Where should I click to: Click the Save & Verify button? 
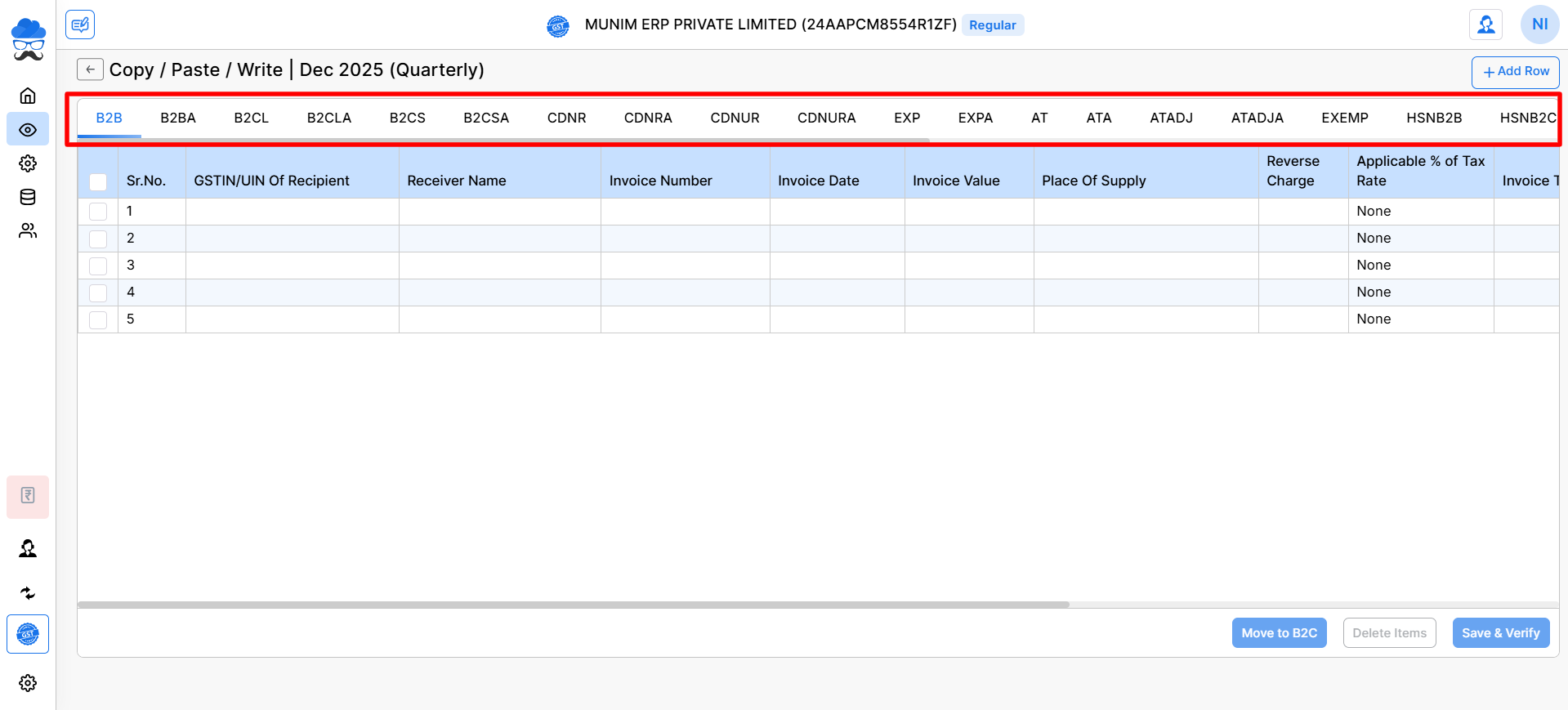pos(1500,633)
